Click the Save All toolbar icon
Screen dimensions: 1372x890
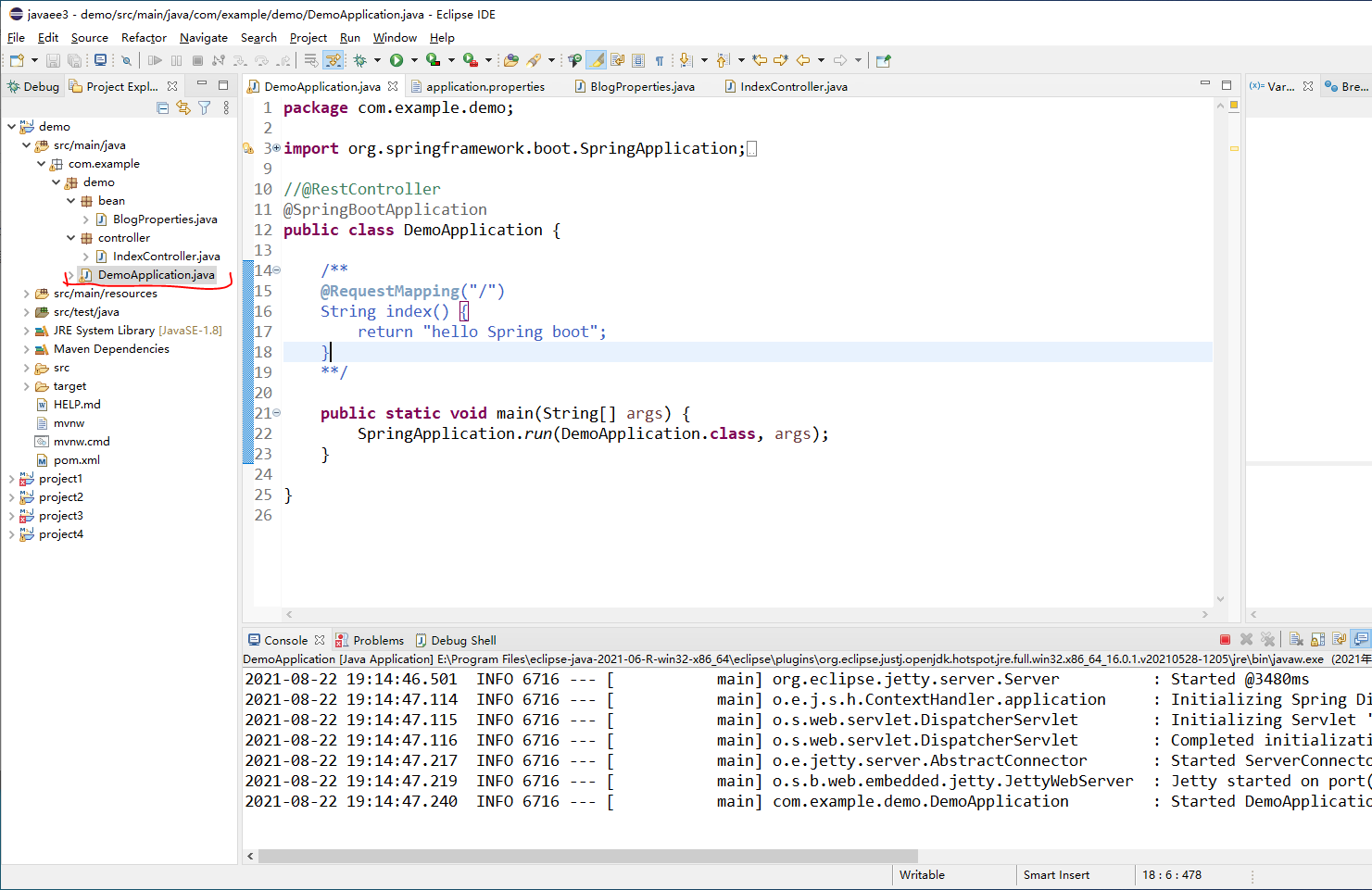[x=74, y=60]
